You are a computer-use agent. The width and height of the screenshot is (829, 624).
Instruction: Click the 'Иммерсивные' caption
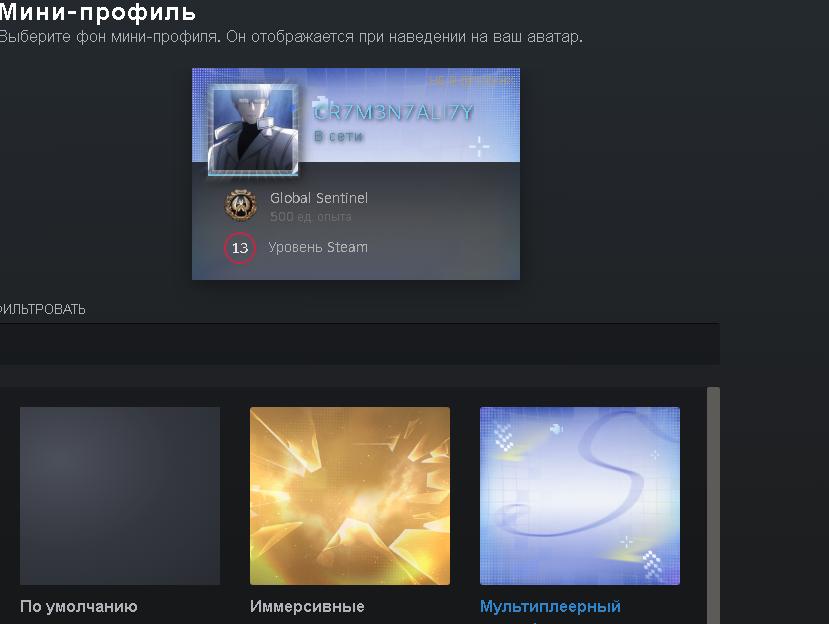coord(307,606)
